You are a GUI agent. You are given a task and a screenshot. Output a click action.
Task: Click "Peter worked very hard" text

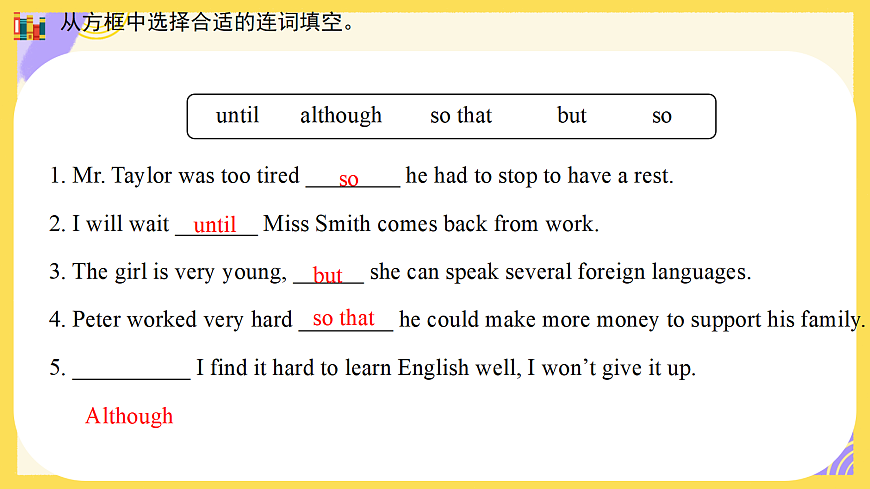click(x=182, y=320)
